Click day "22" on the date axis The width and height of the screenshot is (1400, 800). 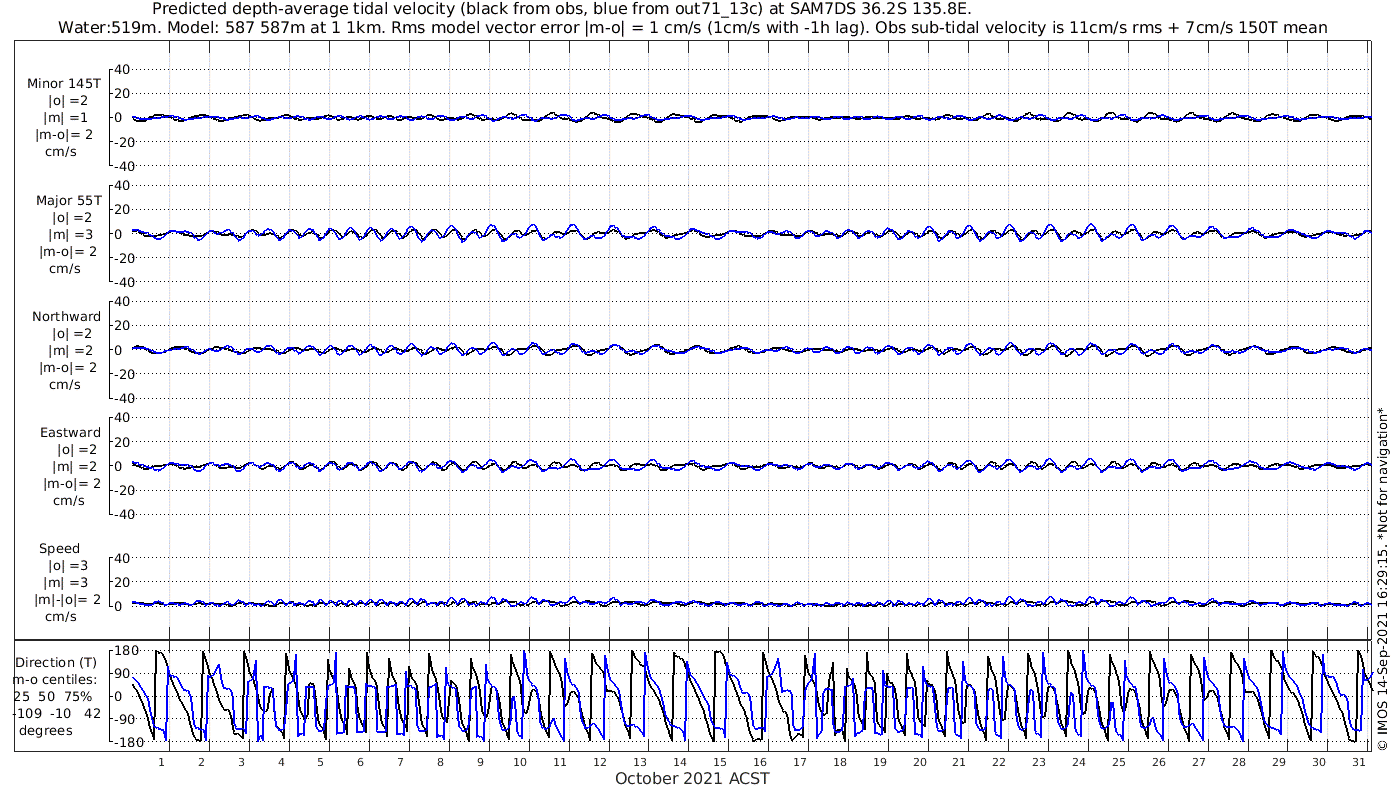[x=999, y=762]
